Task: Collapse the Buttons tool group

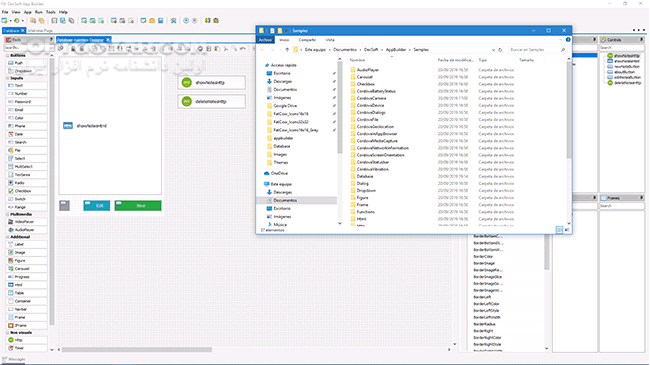Action: tap(7, 56)
